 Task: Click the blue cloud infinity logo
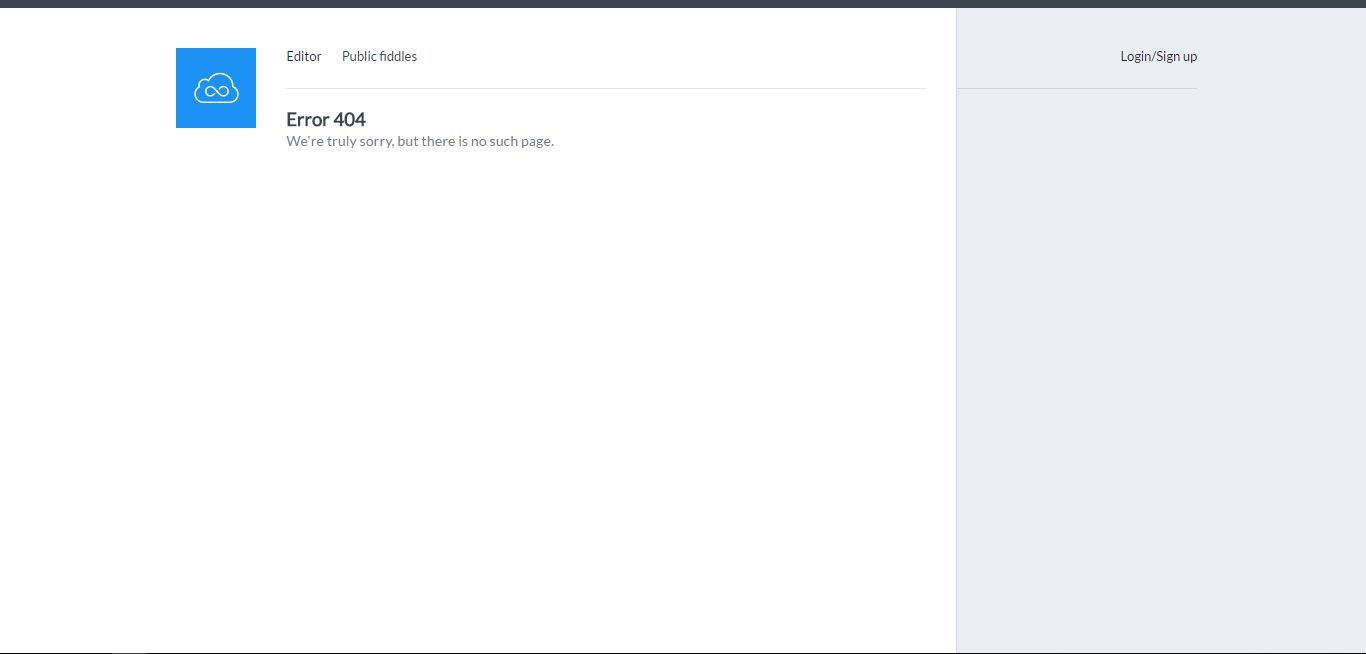pyautogui.click(x=216, y=88)
